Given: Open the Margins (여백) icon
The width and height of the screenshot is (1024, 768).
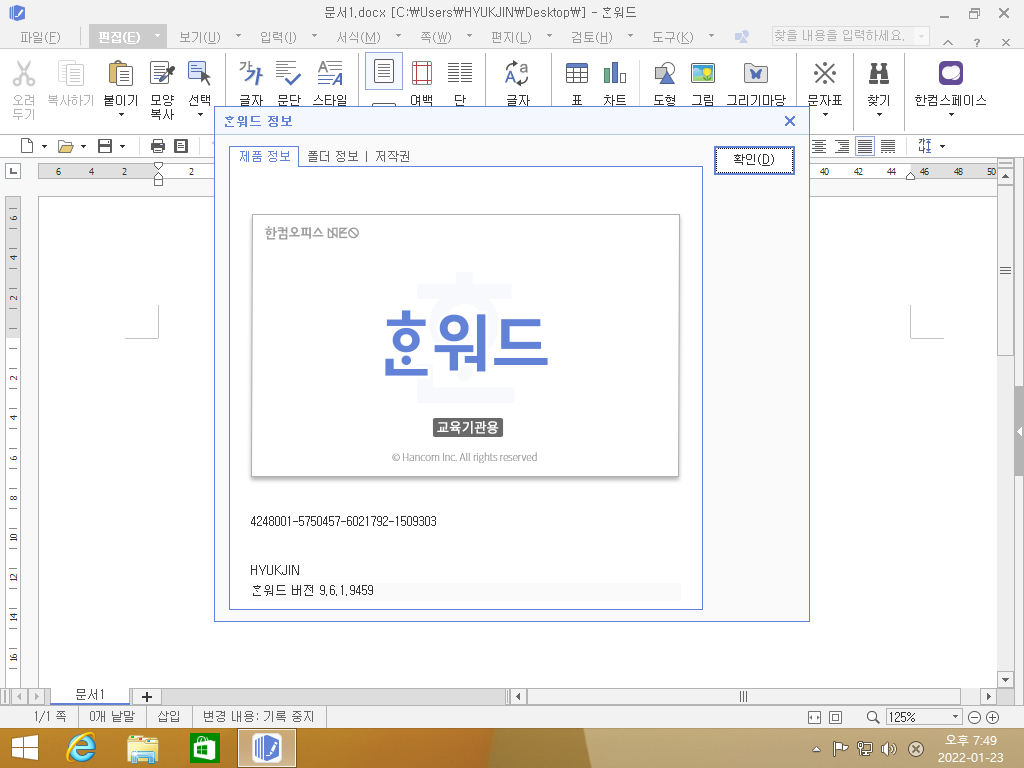Looking at the screenshot, I should pyautogui.click(x=422, y=73).
